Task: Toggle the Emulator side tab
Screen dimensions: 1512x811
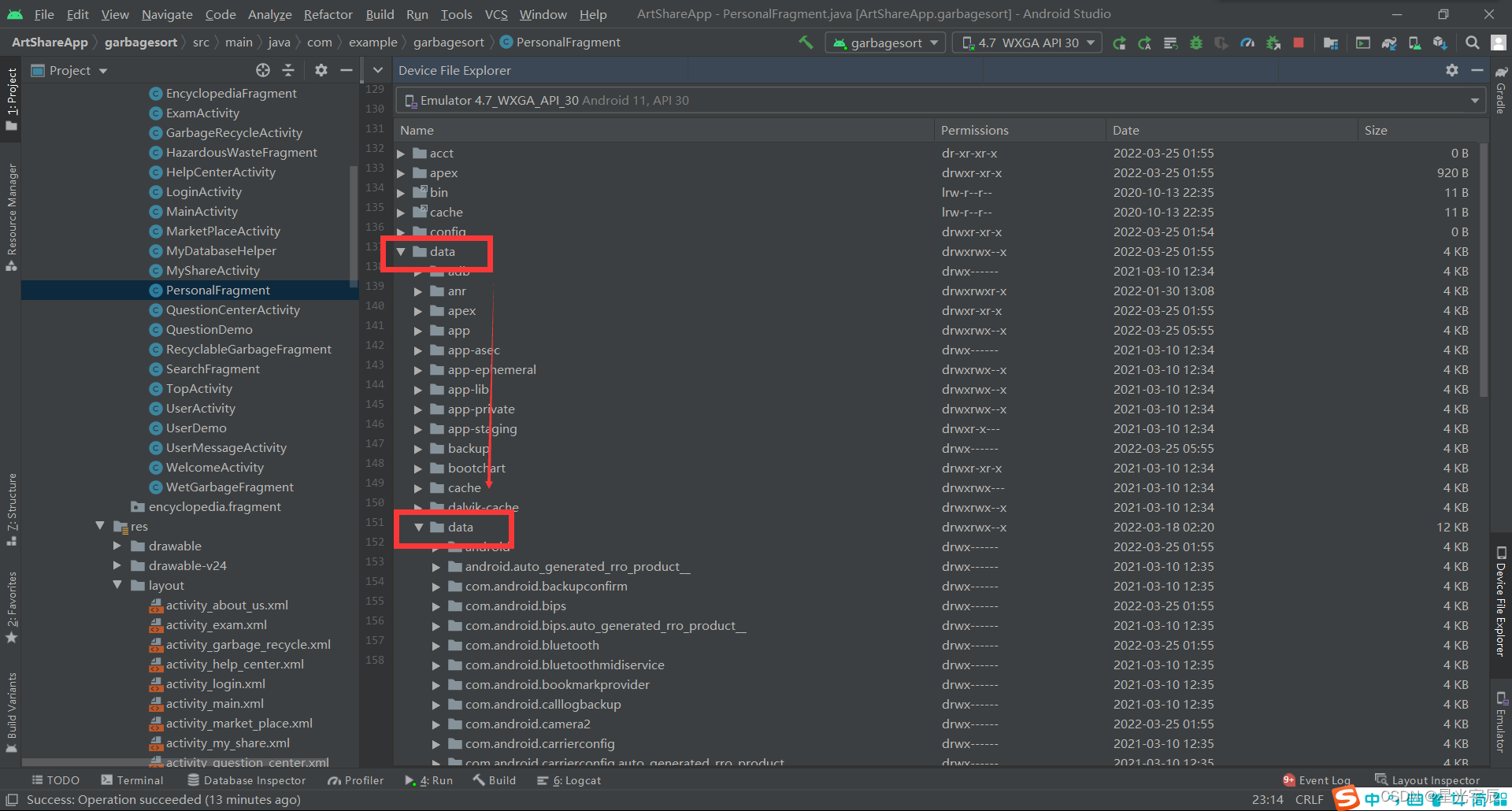Action: tap(1501, 721)
